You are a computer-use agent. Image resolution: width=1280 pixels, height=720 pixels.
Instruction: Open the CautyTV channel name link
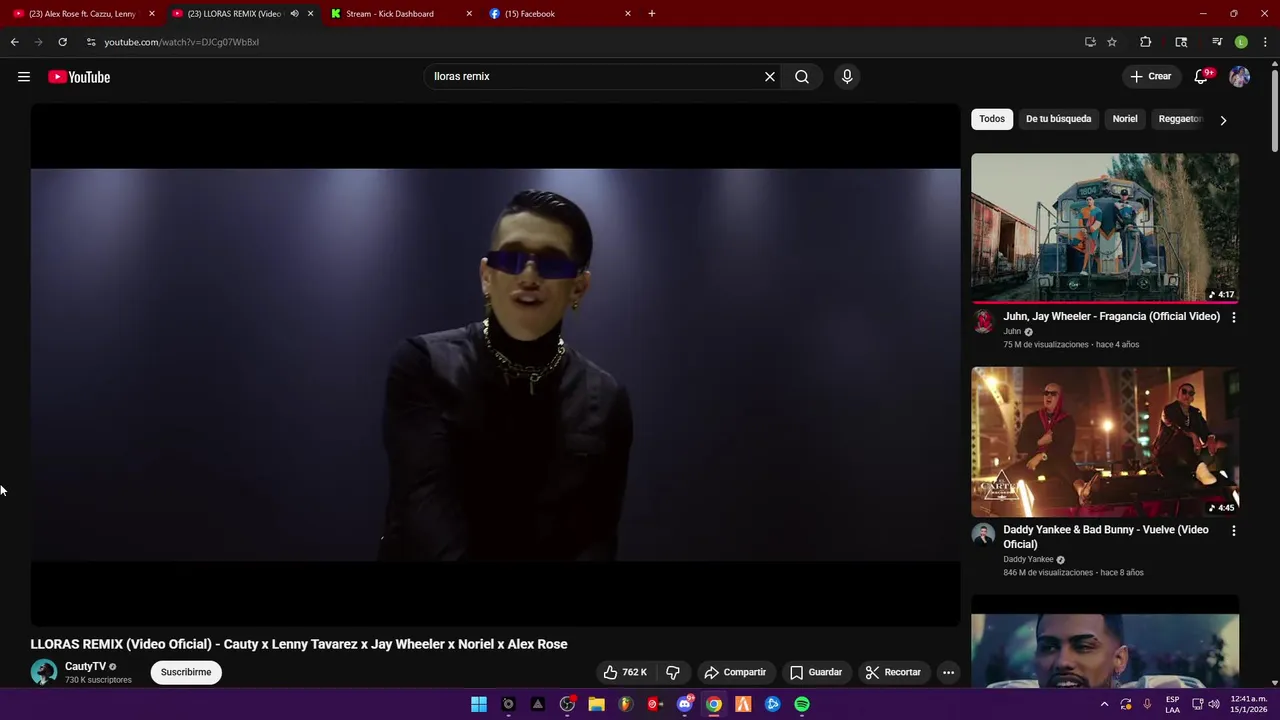(x=85, y=666)
